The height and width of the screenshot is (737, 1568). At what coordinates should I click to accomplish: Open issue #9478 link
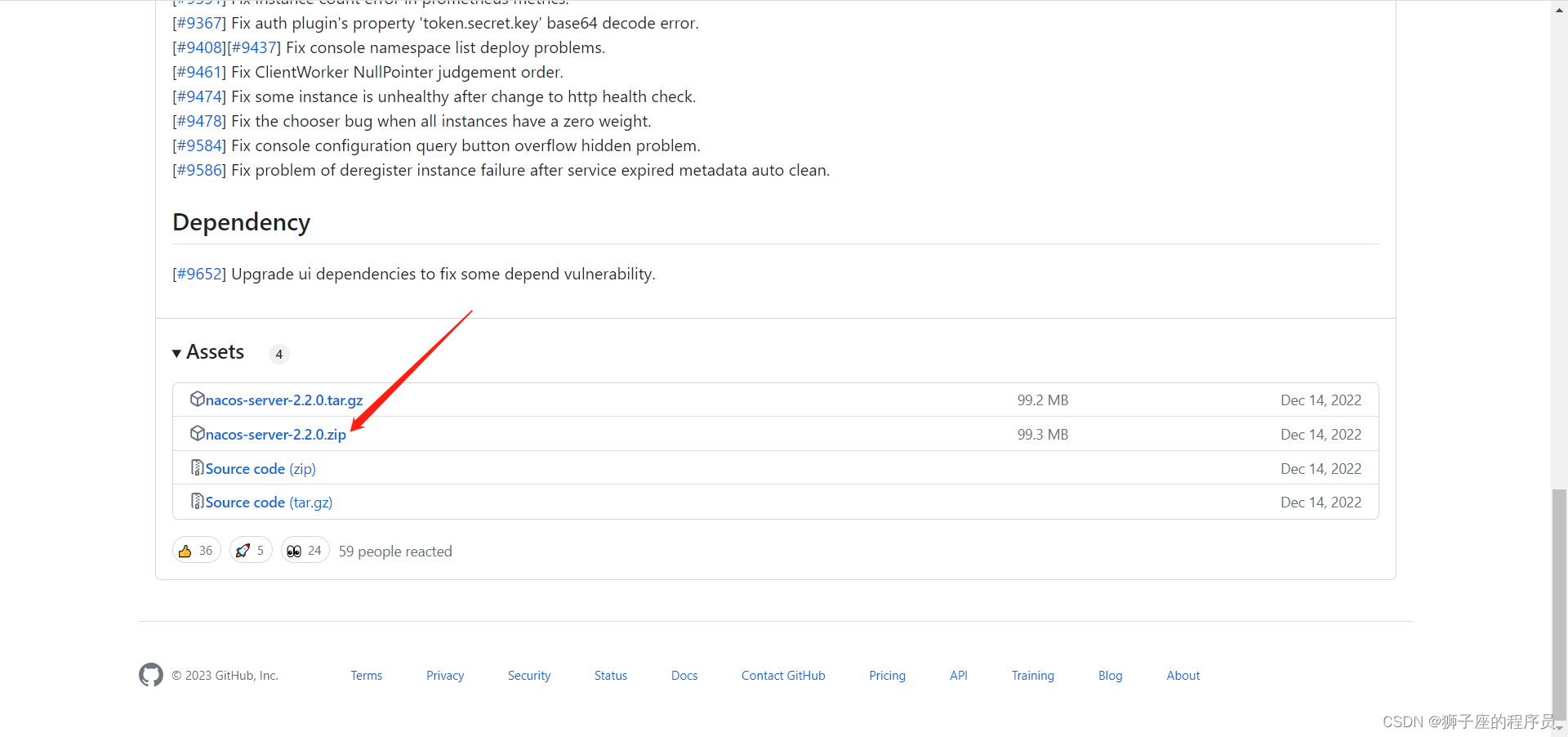(x=199, y=121)
